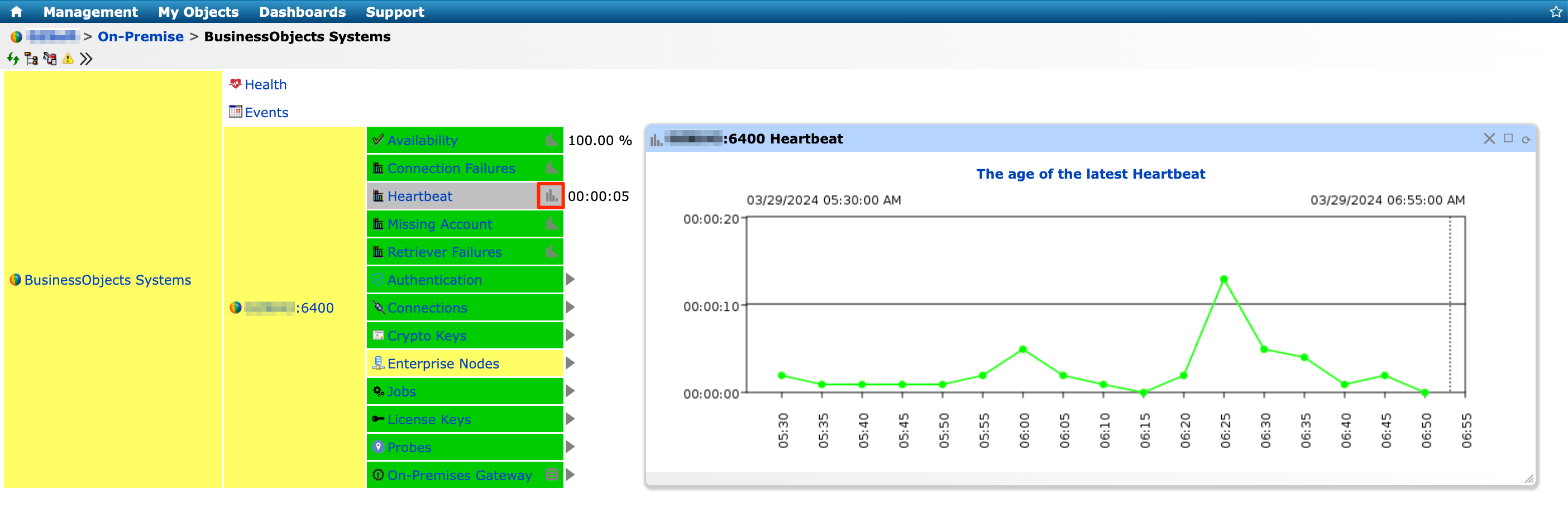
Task: Open the Retriever Failures chart icon
Action: coord(552,252)
